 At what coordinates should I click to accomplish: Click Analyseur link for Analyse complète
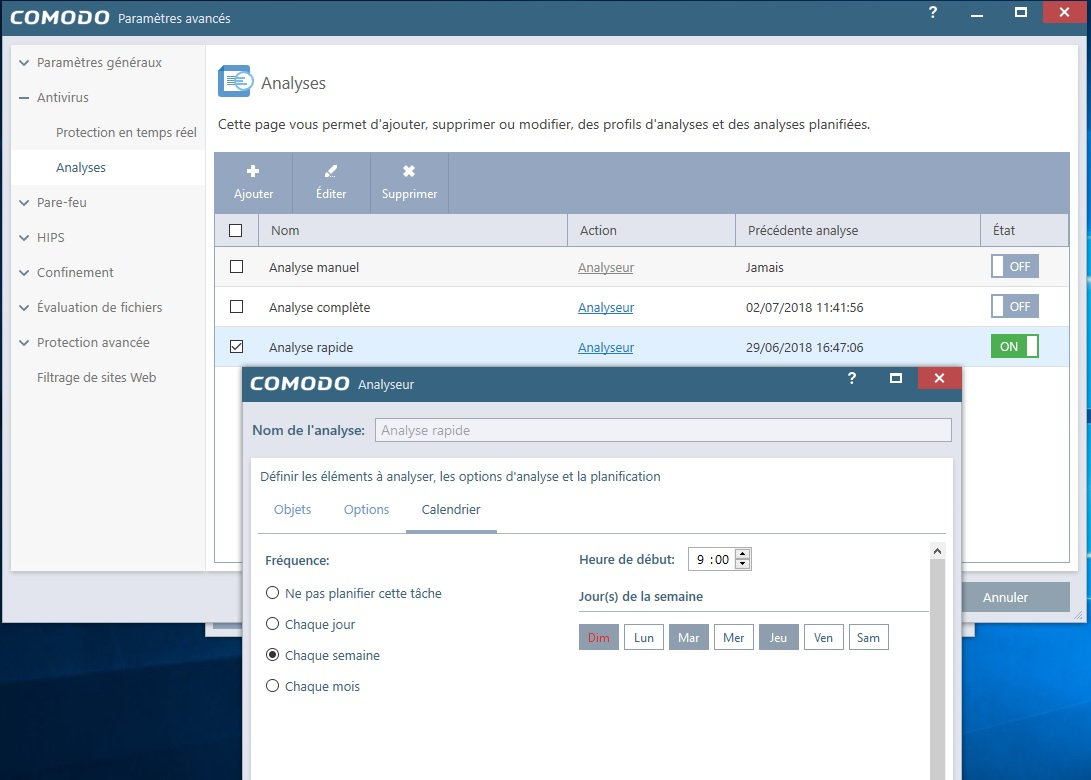coord(605,308)
